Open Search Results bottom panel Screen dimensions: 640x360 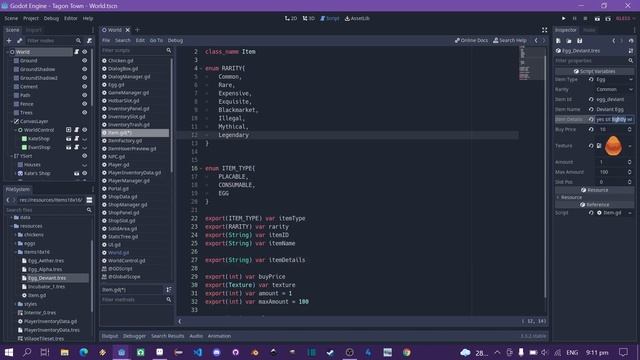click(x=168, y=336)
